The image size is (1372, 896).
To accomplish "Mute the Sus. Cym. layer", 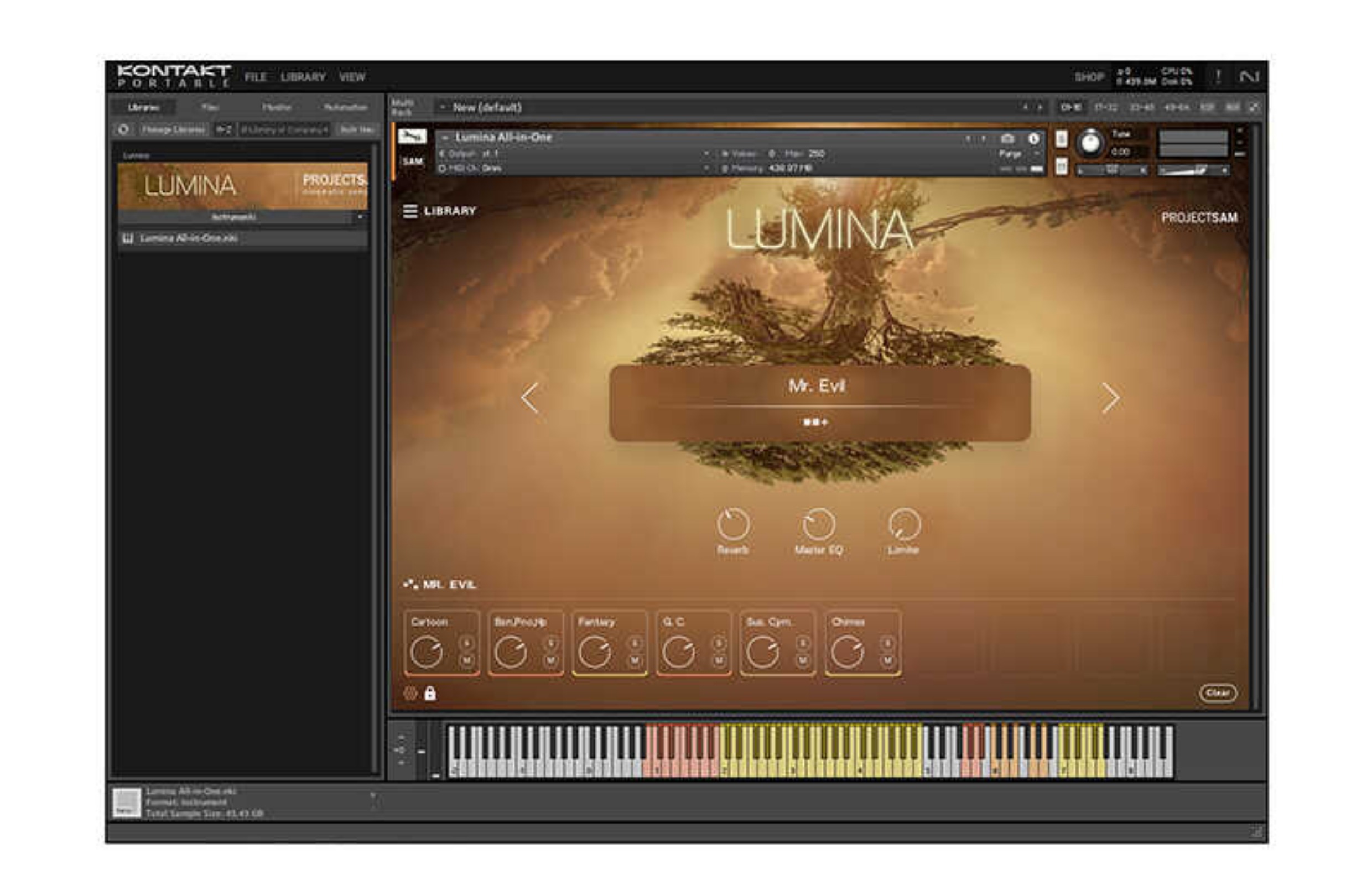I will (x=803, y=660).
